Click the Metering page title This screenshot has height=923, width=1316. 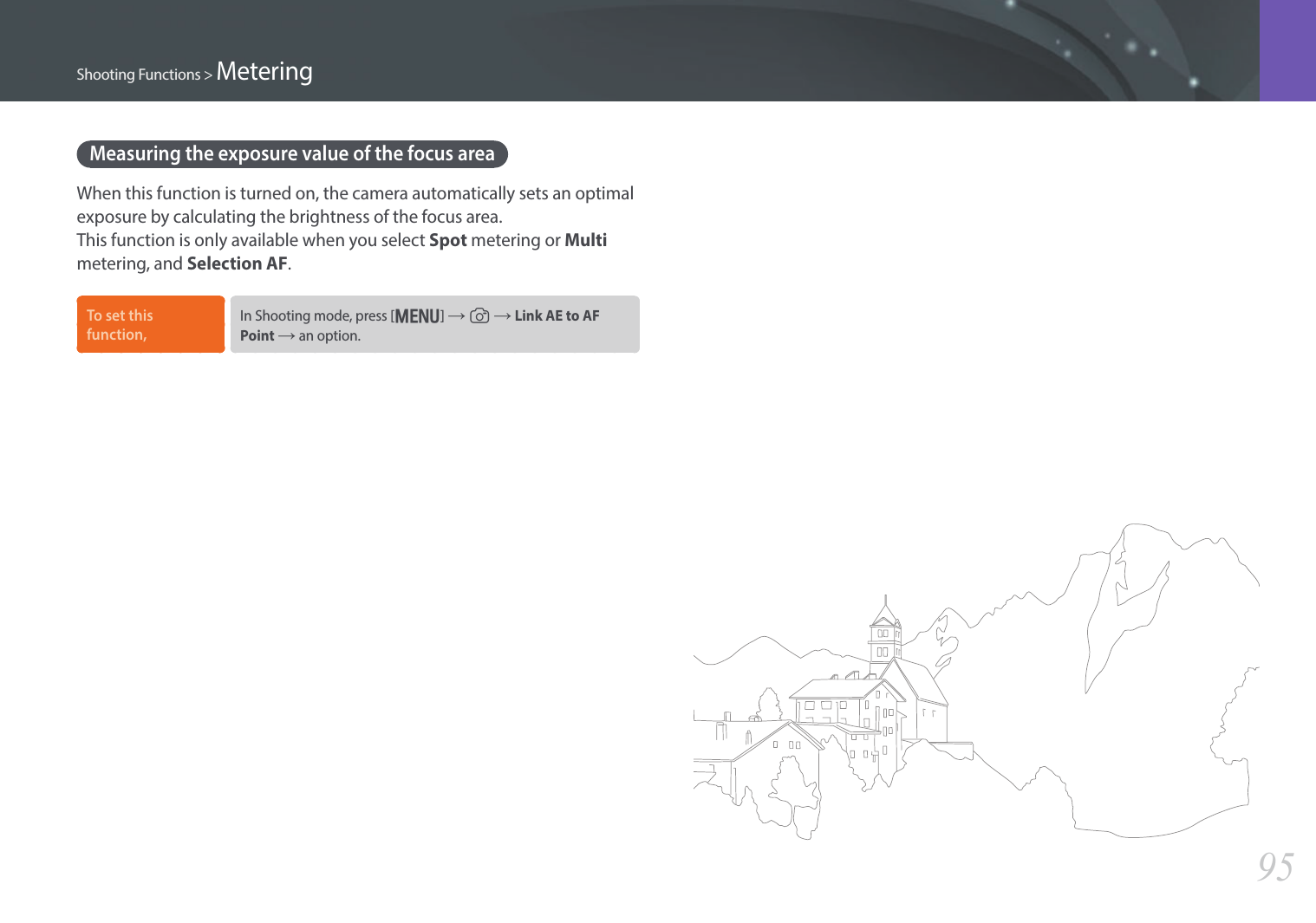point(264,71)
